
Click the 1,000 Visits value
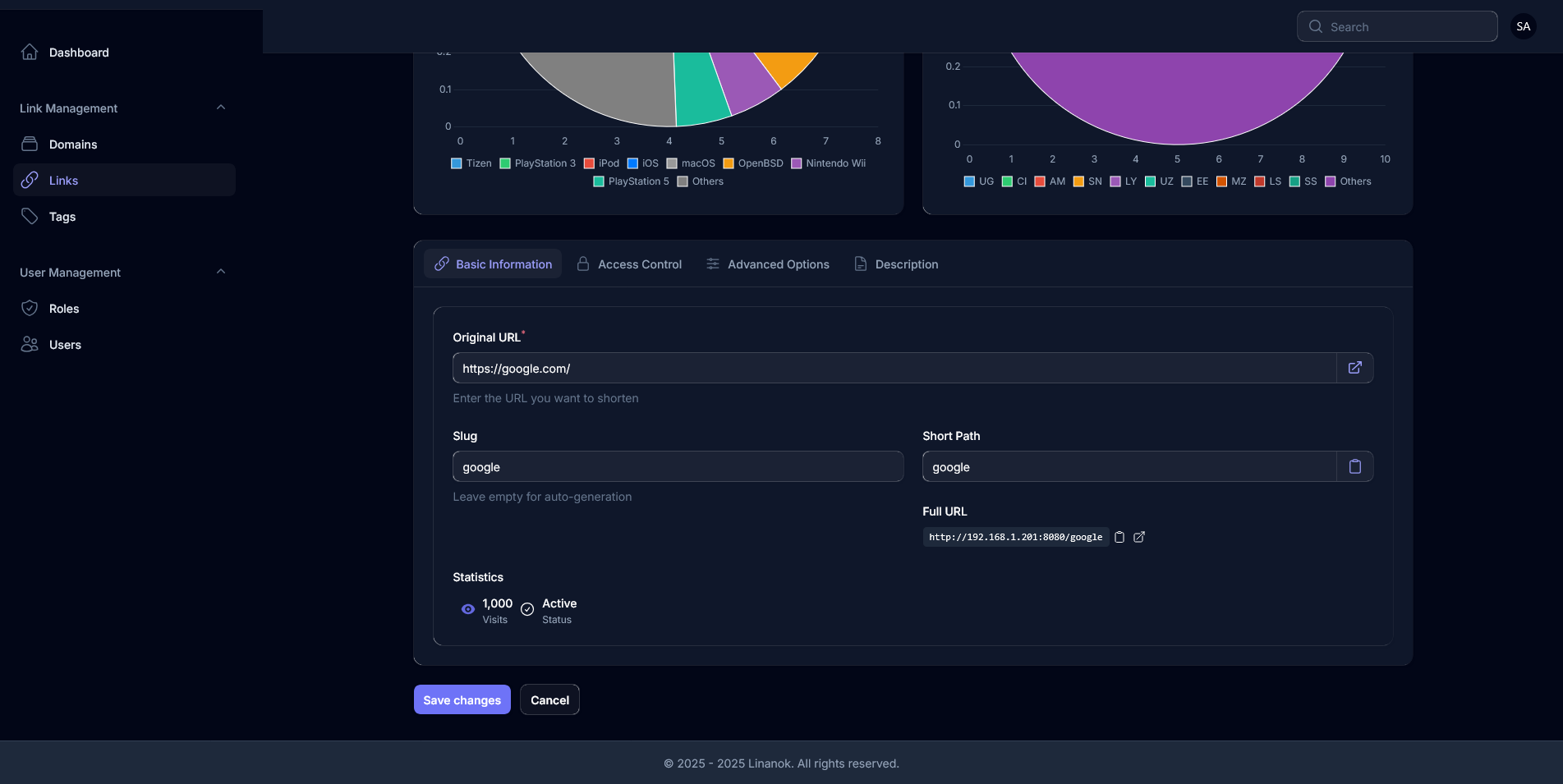(498, 603)
